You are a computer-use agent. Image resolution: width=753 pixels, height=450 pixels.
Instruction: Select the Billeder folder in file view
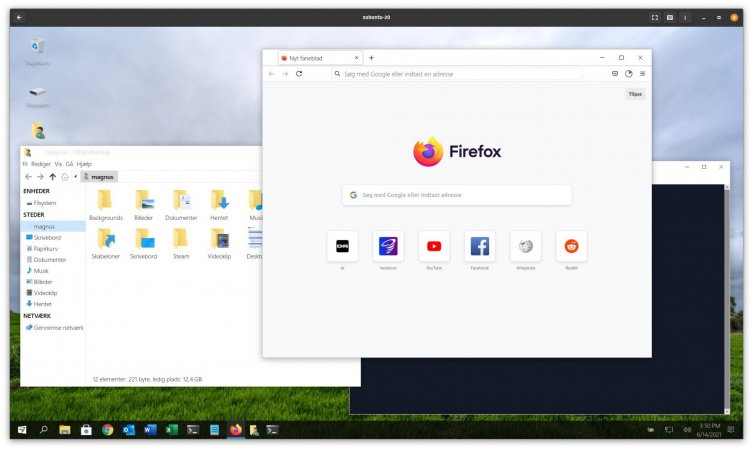click(x=144, y=205)
